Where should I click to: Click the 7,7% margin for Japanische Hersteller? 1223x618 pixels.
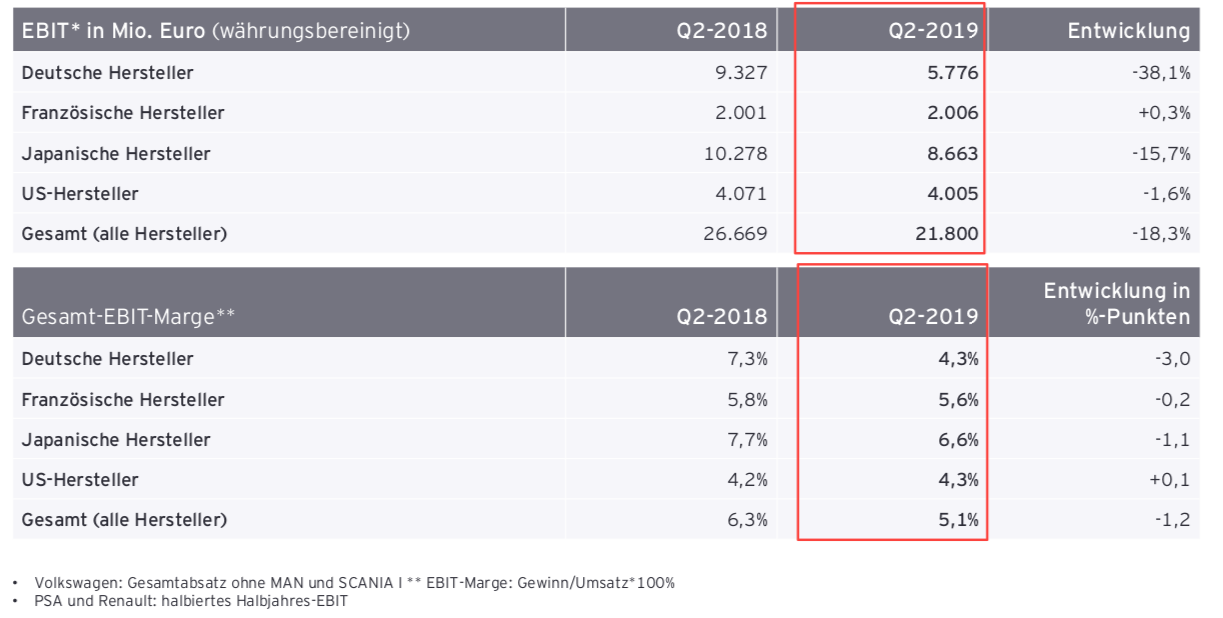coord(748,440)
